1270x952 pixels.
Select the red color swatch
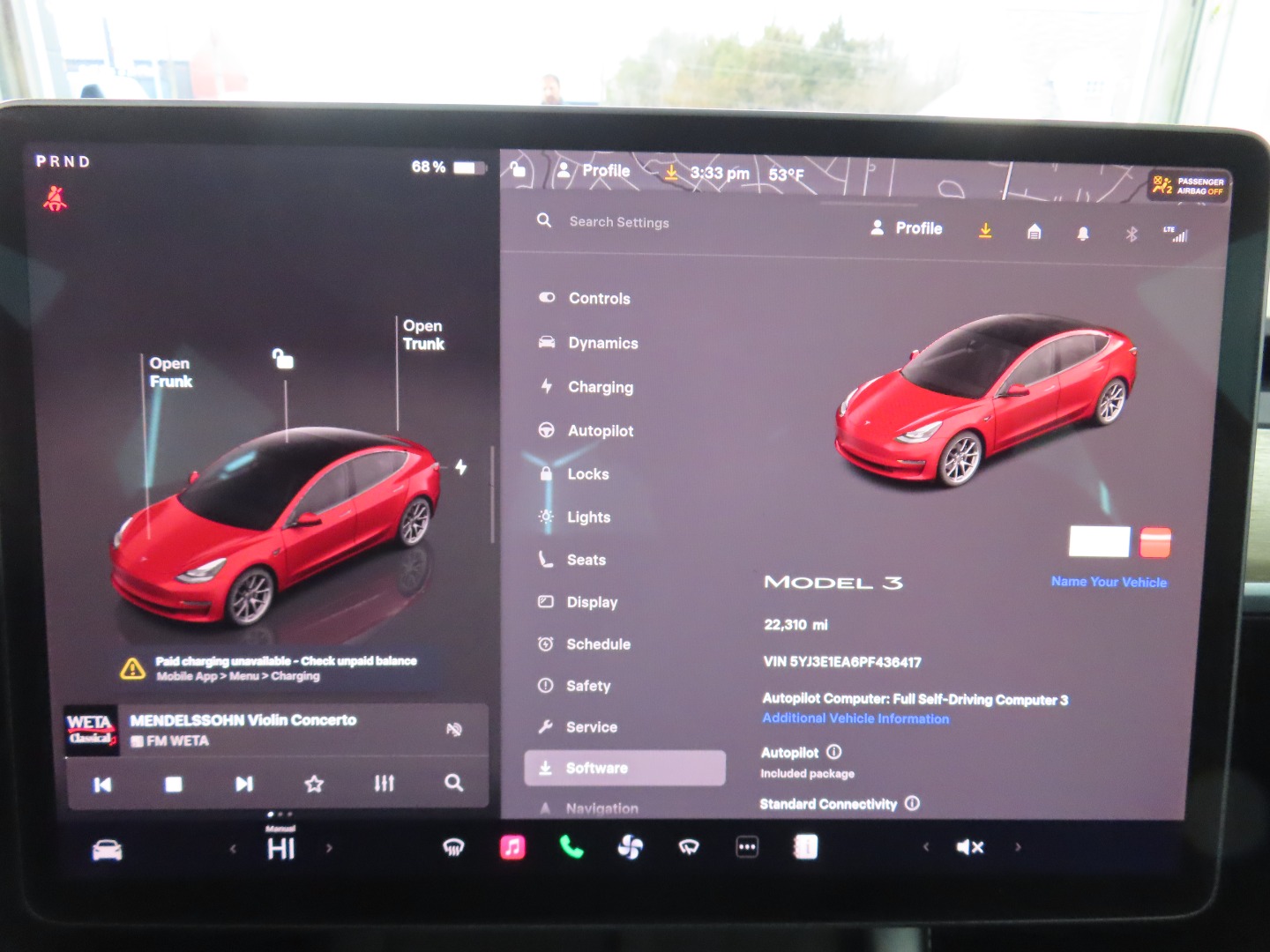coord(1154,542)
